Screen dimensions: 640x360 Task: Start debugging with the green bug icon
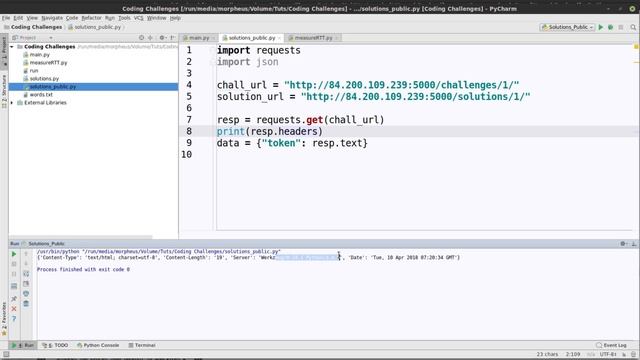pos(611,27)
